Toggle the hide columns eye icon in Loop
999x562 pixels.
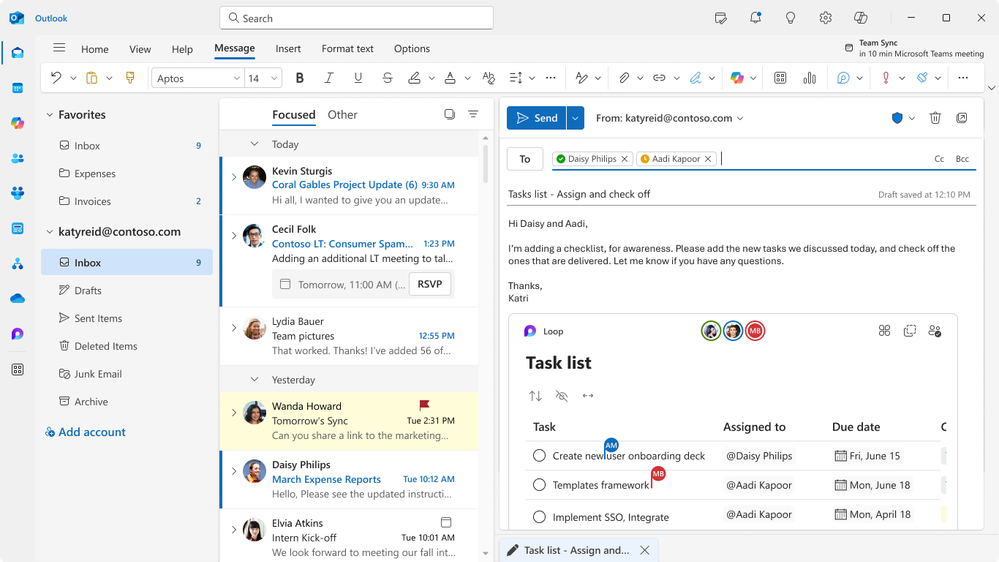[561, 396]
